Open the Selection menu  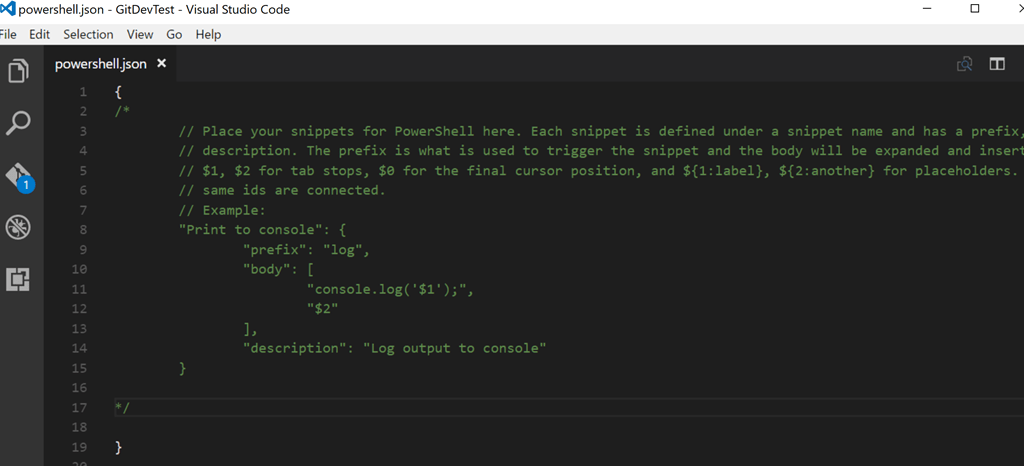coord(88,35)
